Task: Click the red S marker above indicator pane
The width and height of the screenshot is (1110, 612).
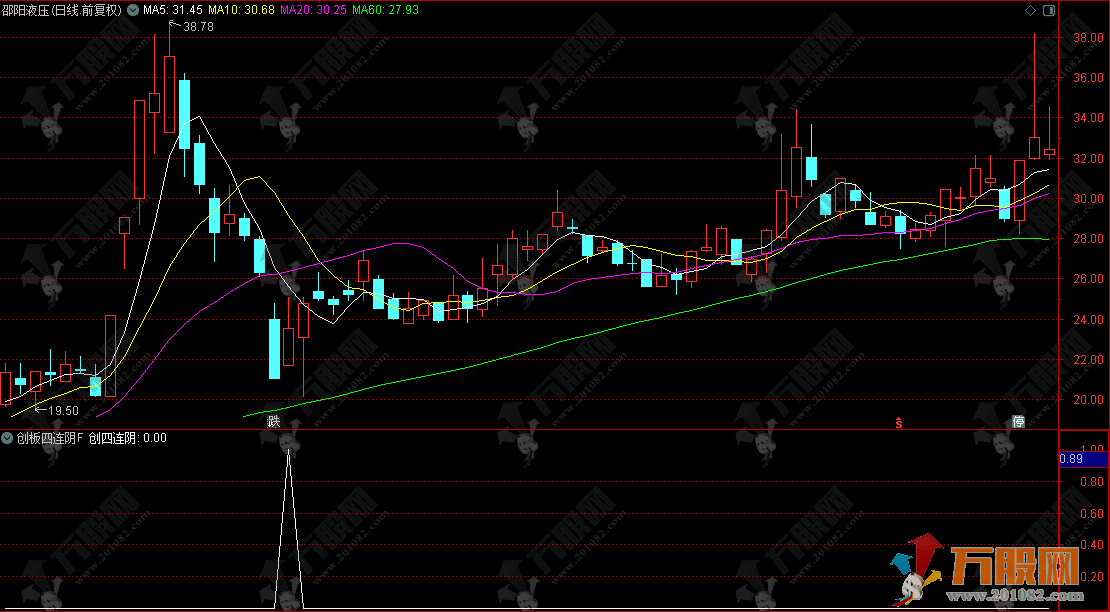Action: click(899, 423)
